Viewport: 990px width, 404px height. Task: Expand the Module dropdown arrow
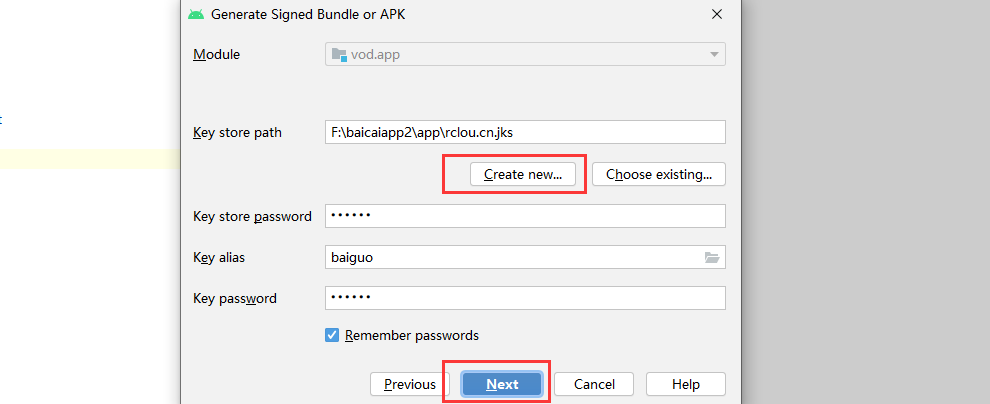tap(714, 55)
